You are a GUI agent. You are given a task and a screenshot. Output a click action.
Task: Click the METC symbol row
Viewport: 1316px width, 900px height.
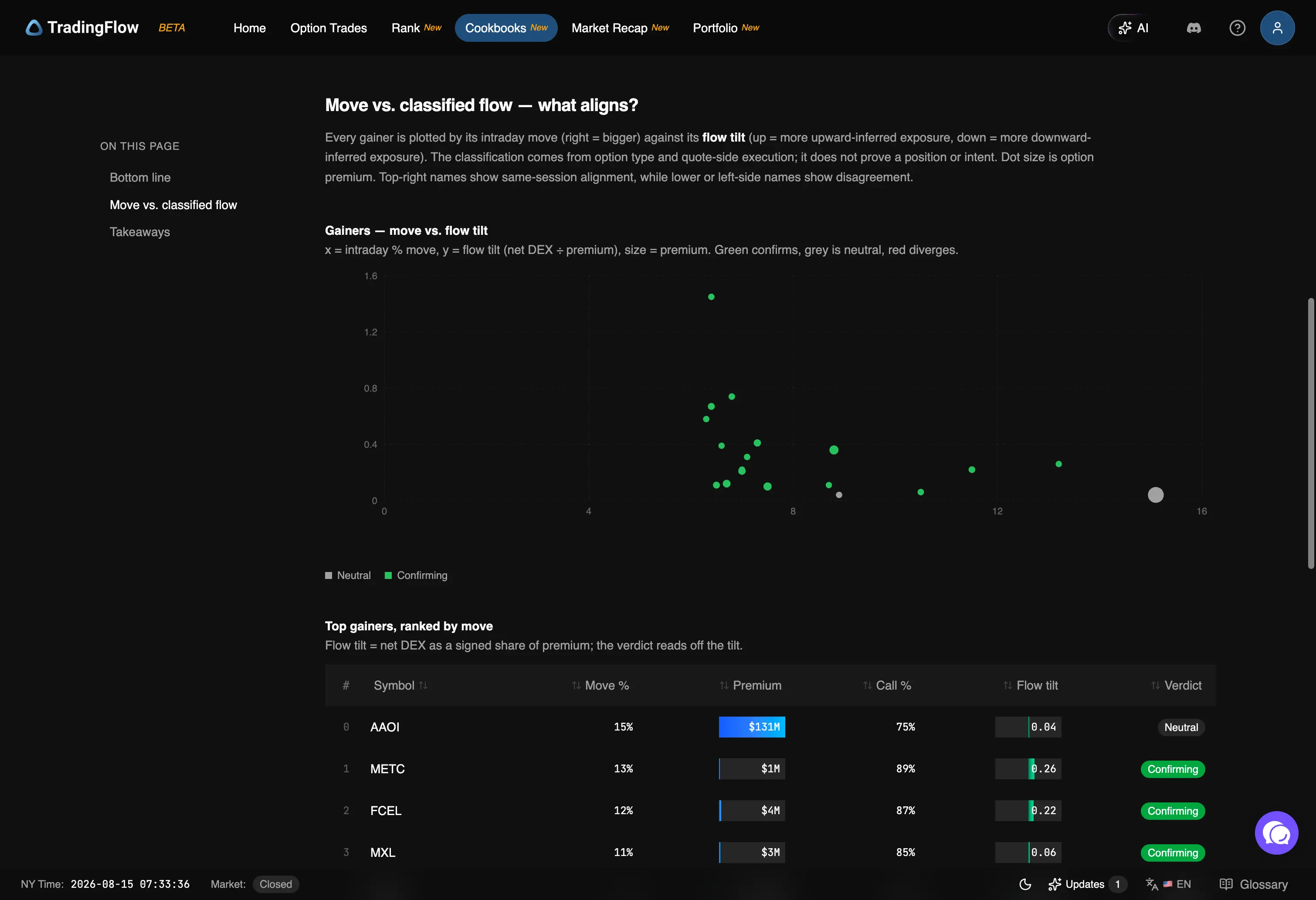click(x=770, y=769)
